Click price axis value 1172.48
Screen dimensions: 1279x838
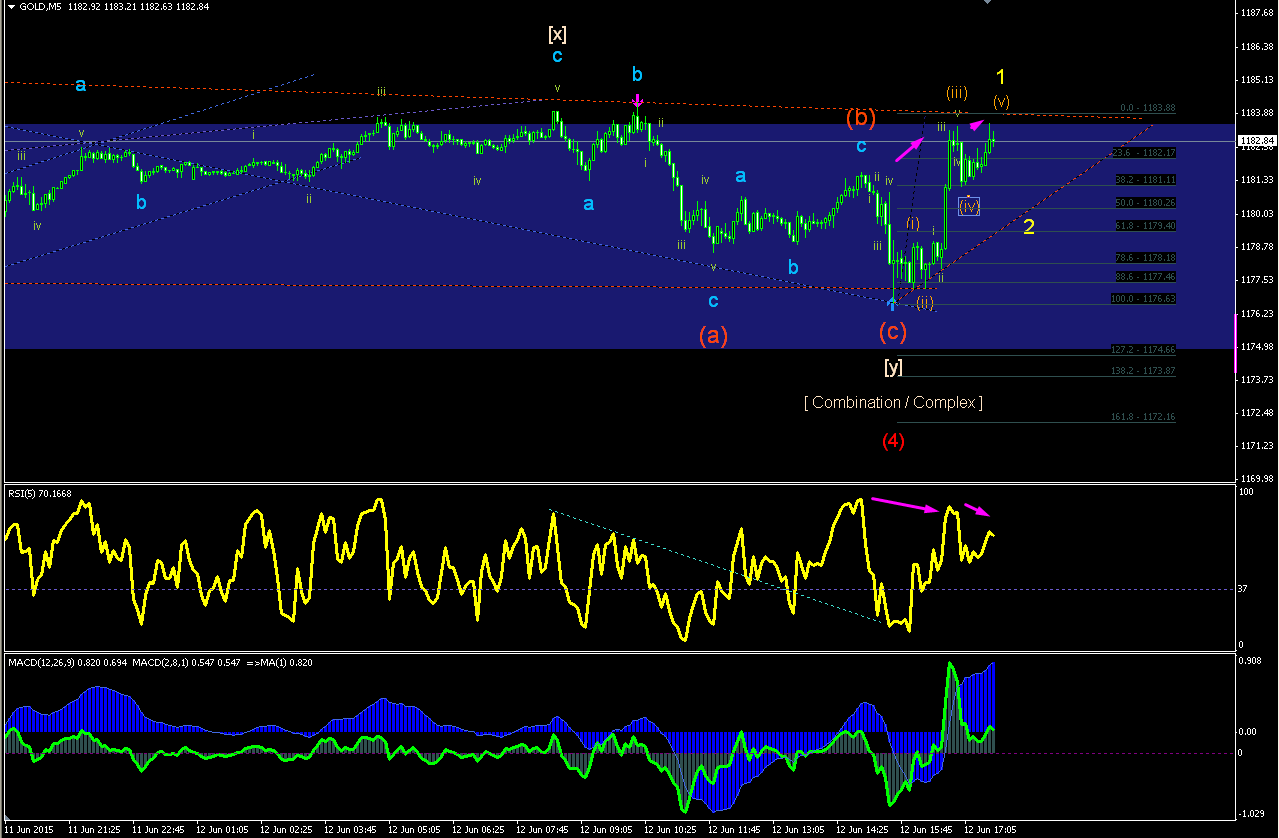[1256, 413]
